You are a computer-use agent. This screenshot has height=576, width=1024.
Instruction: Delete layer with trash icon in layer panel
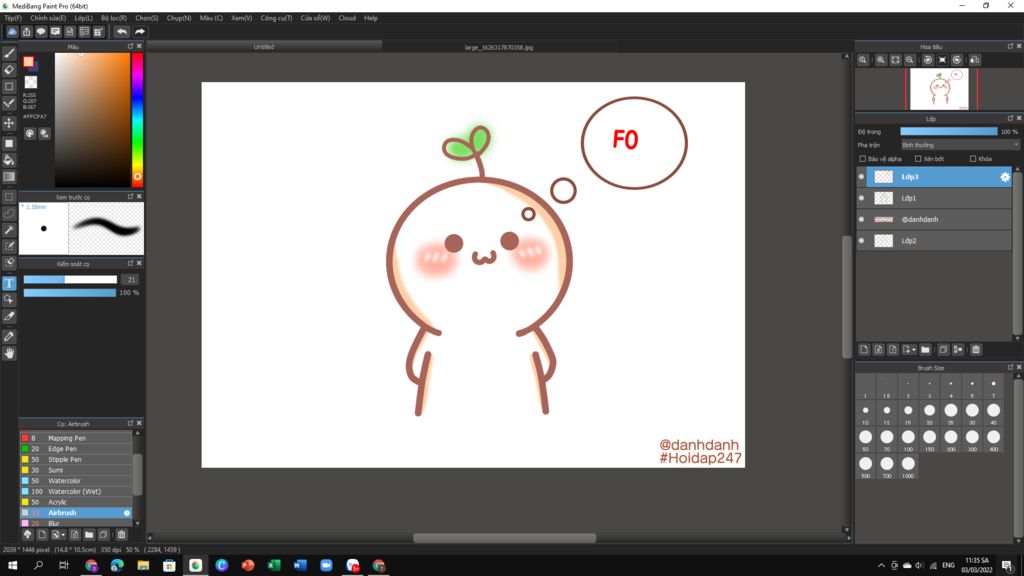click(x=976, y=350)
